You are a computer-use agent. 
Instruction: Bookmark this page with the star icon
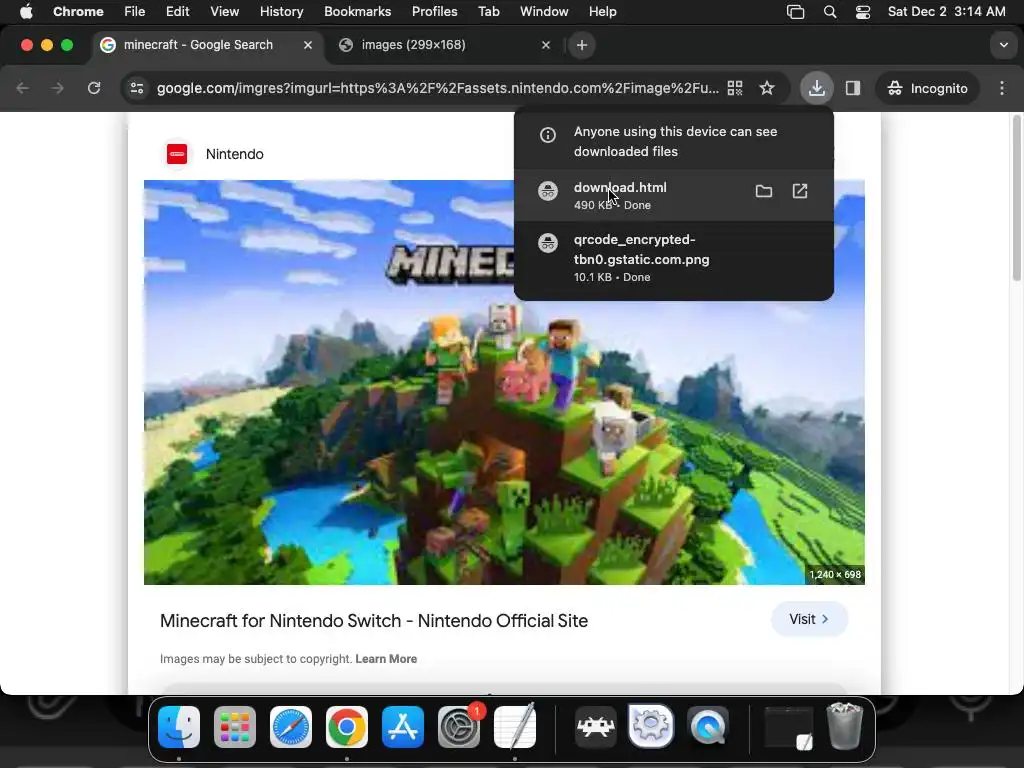coord(767,88)
